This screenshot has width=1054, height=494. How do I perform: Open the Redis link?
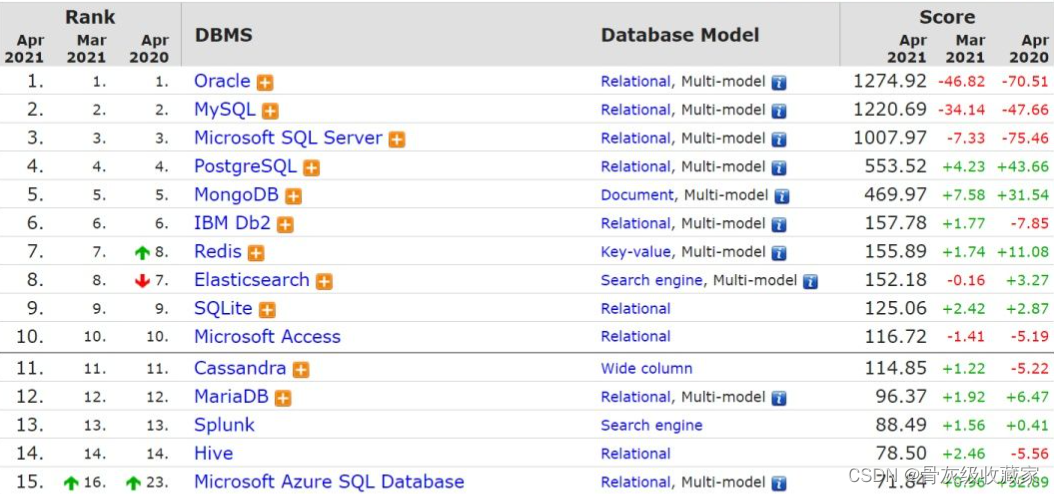point(218,251)
